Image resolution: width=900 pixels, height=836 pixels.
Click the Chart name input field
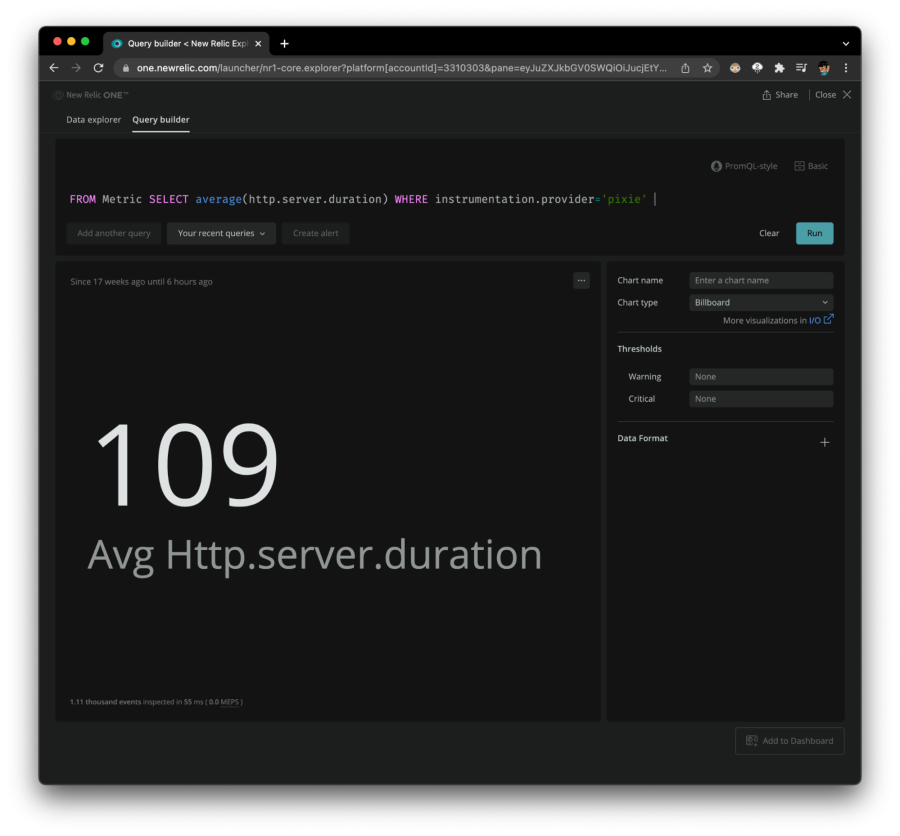[x=761, y=281]
